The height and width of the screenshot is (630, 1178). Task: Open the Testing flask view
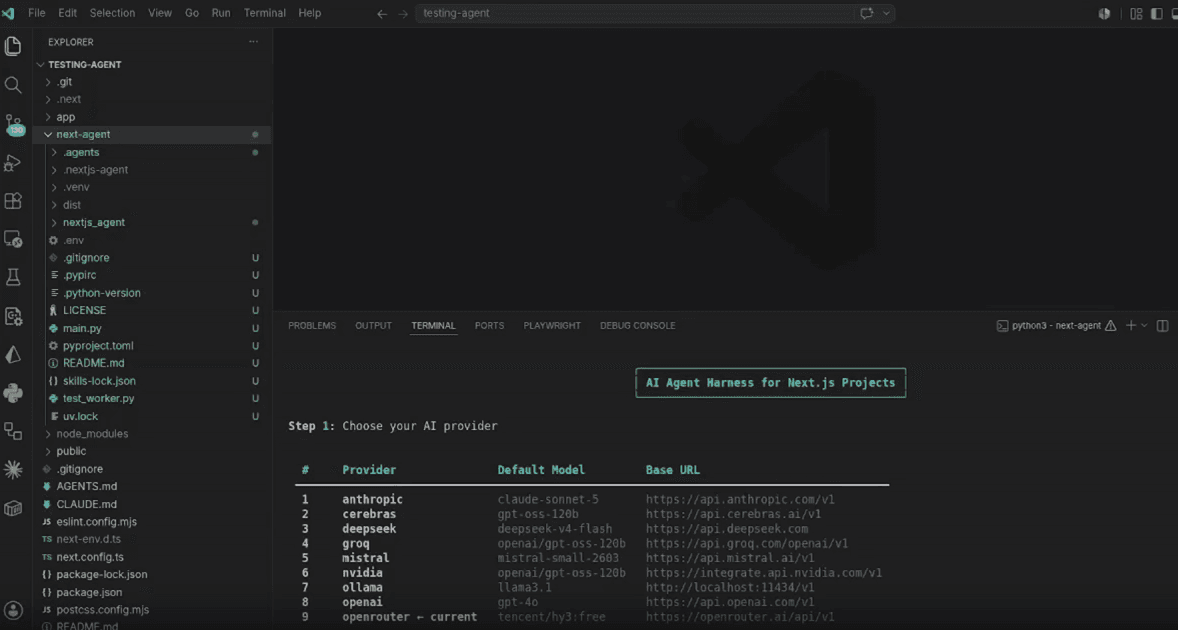coord(13,277)
